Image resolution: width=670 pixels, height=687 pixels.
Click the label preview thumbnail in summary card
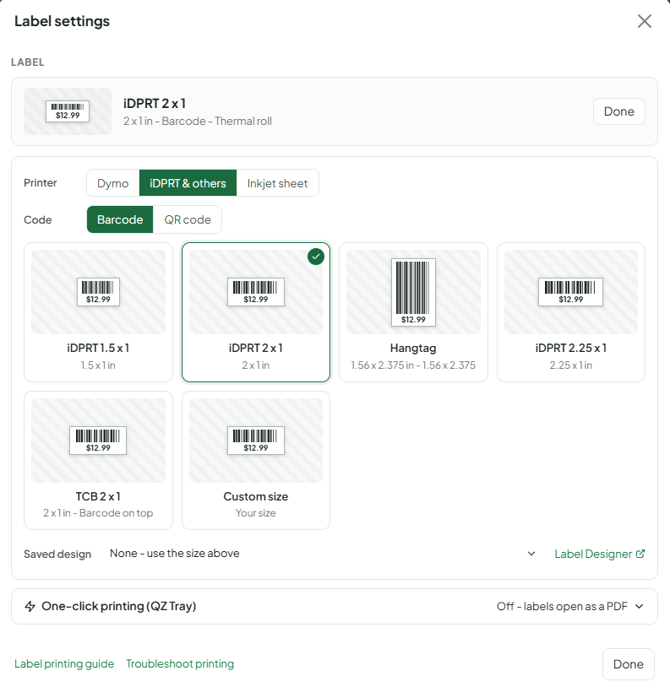pyautogui.click(x=67, y=111)
